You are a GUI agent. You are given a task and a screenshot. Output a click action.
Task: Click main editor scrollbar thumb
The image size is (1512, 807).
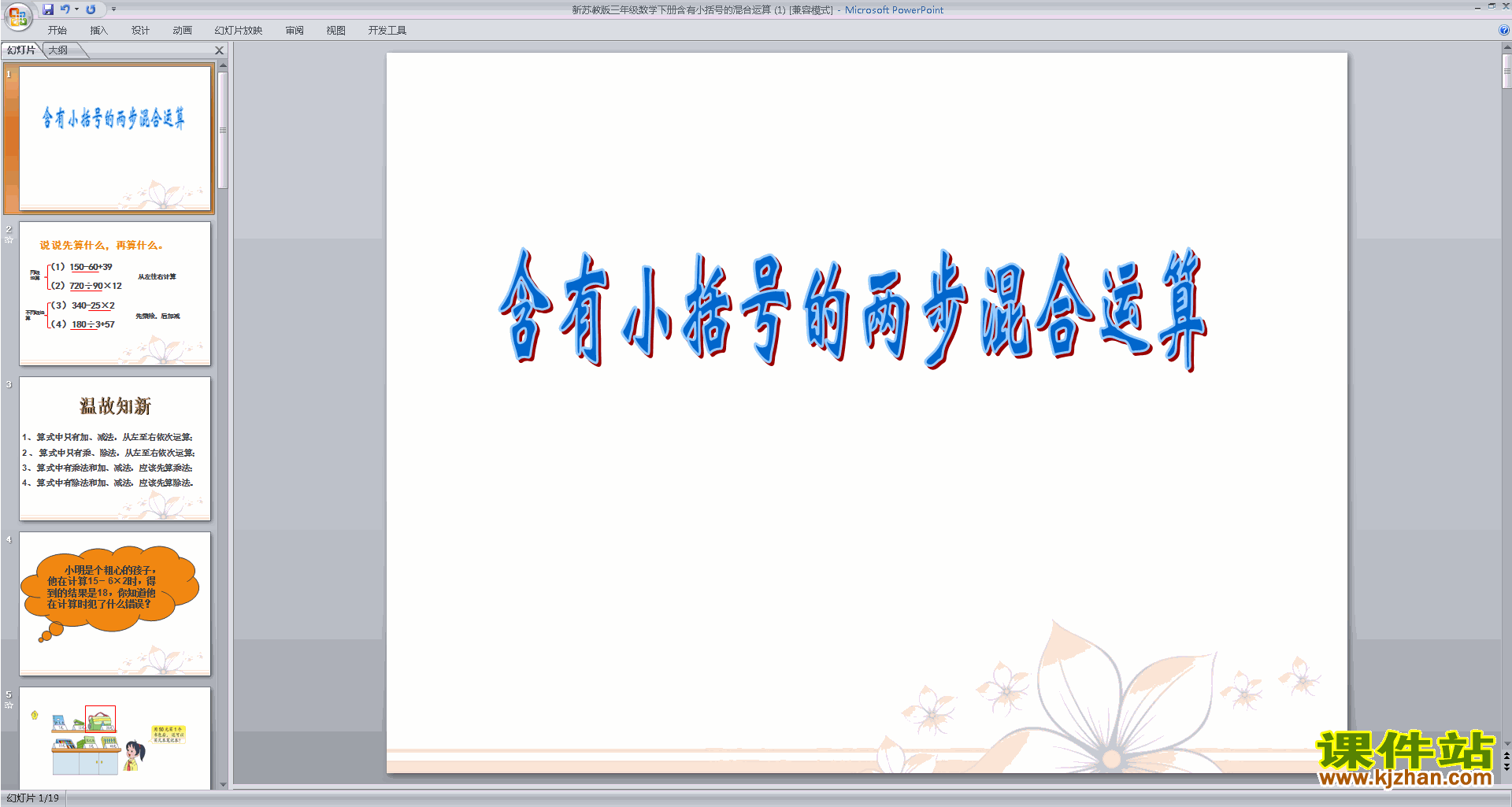tap(1506, 72)
